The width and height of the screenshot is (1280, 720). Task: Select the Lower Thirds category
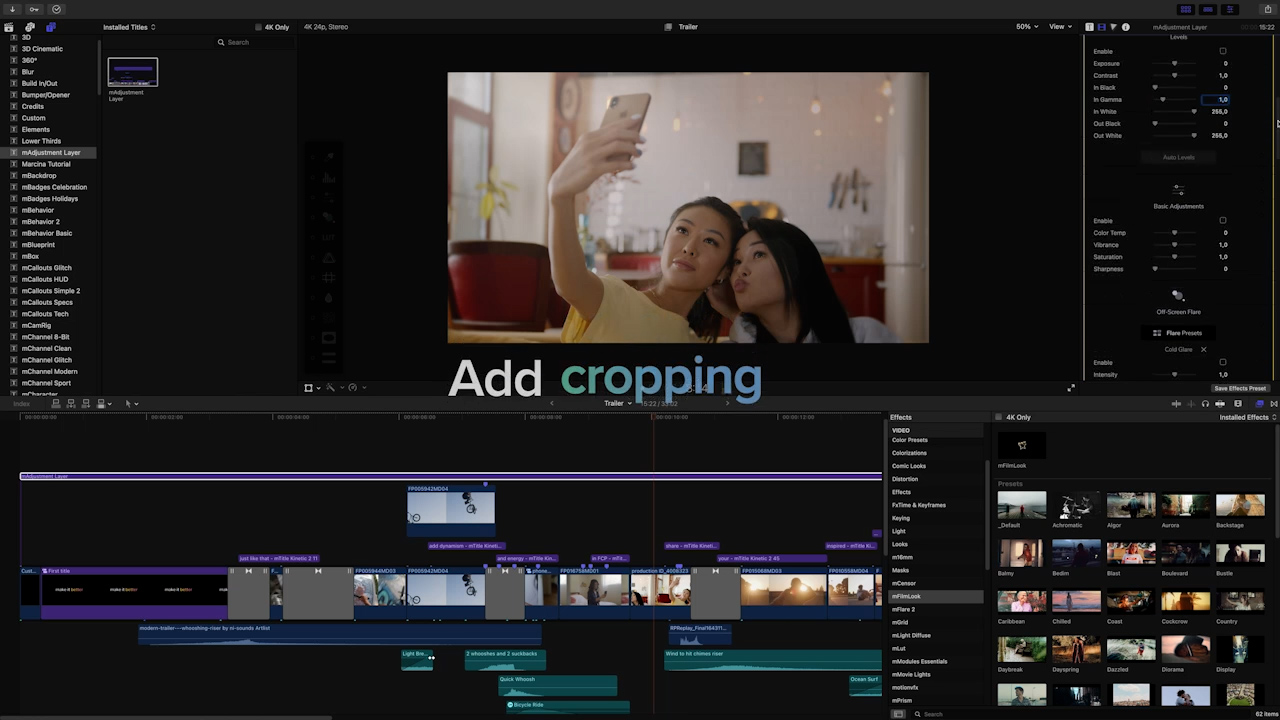(41, 141)
